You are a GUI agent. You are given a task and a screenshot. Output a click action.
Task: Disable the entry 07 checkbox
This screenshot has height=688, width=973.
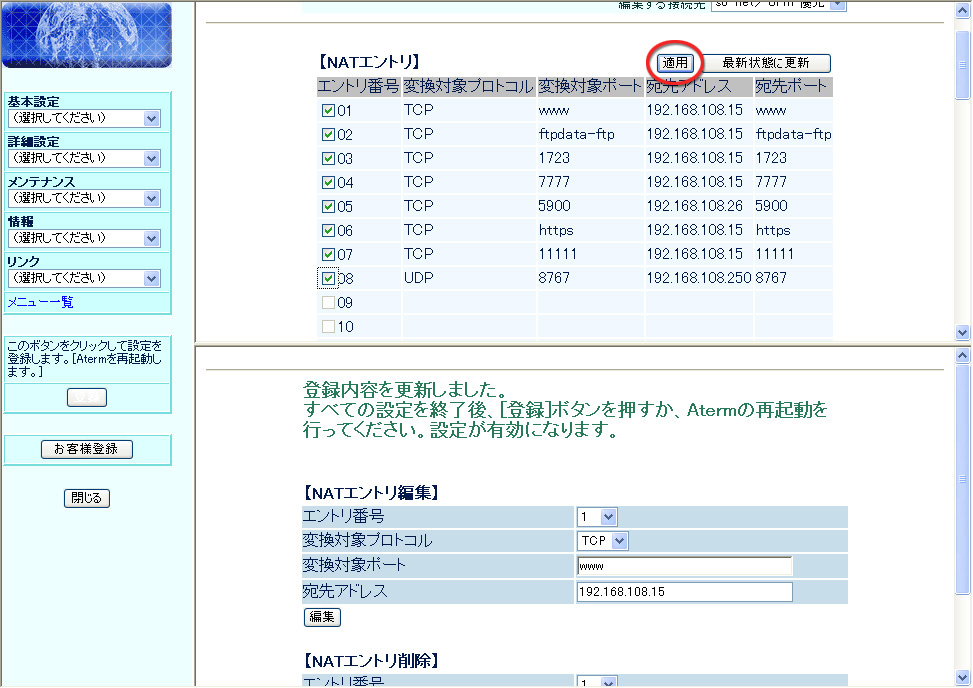pos(328,254)
